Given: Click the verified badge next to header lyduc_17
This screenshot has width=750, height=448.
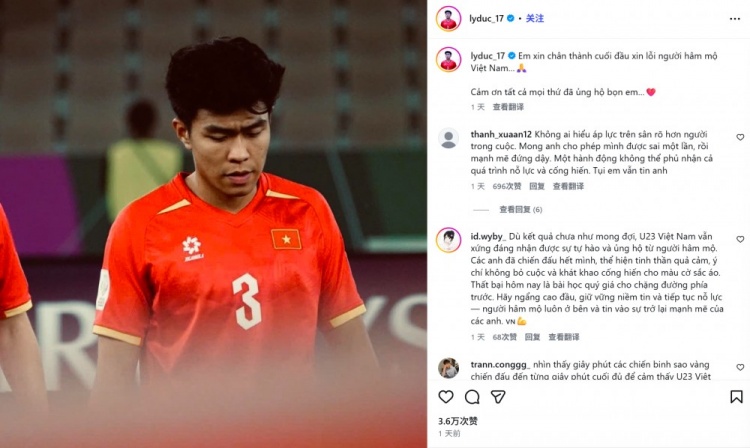Looking at the screenshot, I should coord(510,18).
